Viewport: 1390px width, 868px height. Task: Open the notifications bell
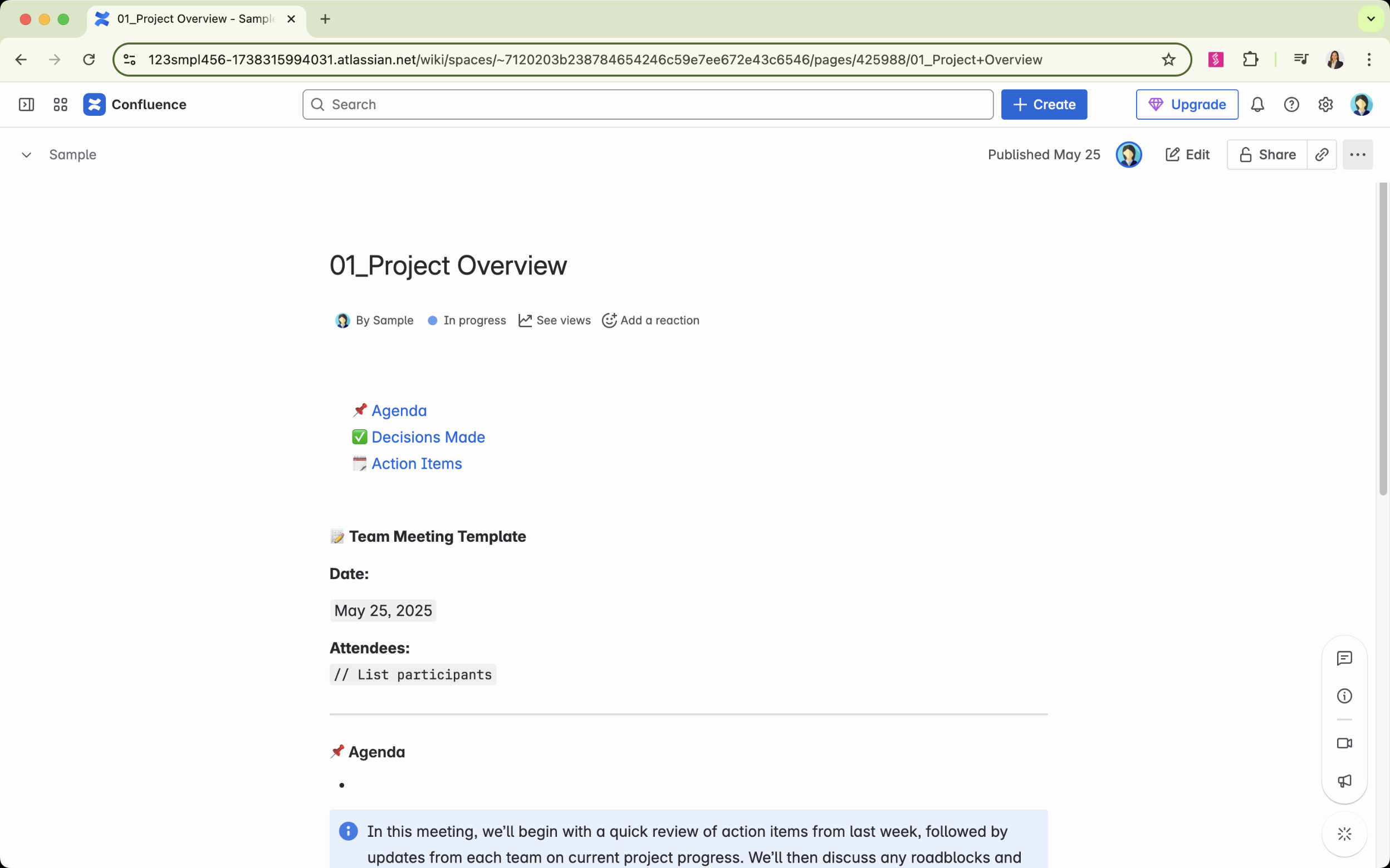1257,105
